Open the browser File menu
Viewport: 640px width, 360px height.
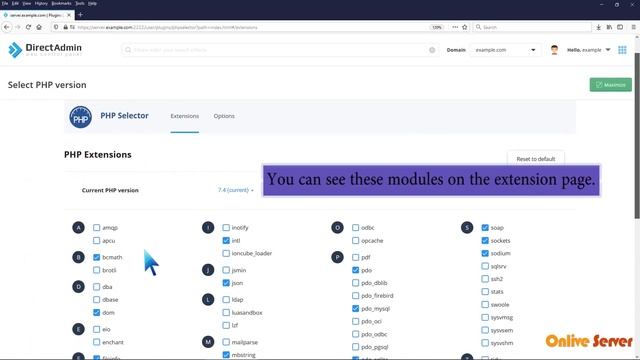click(x=5, y=3)
